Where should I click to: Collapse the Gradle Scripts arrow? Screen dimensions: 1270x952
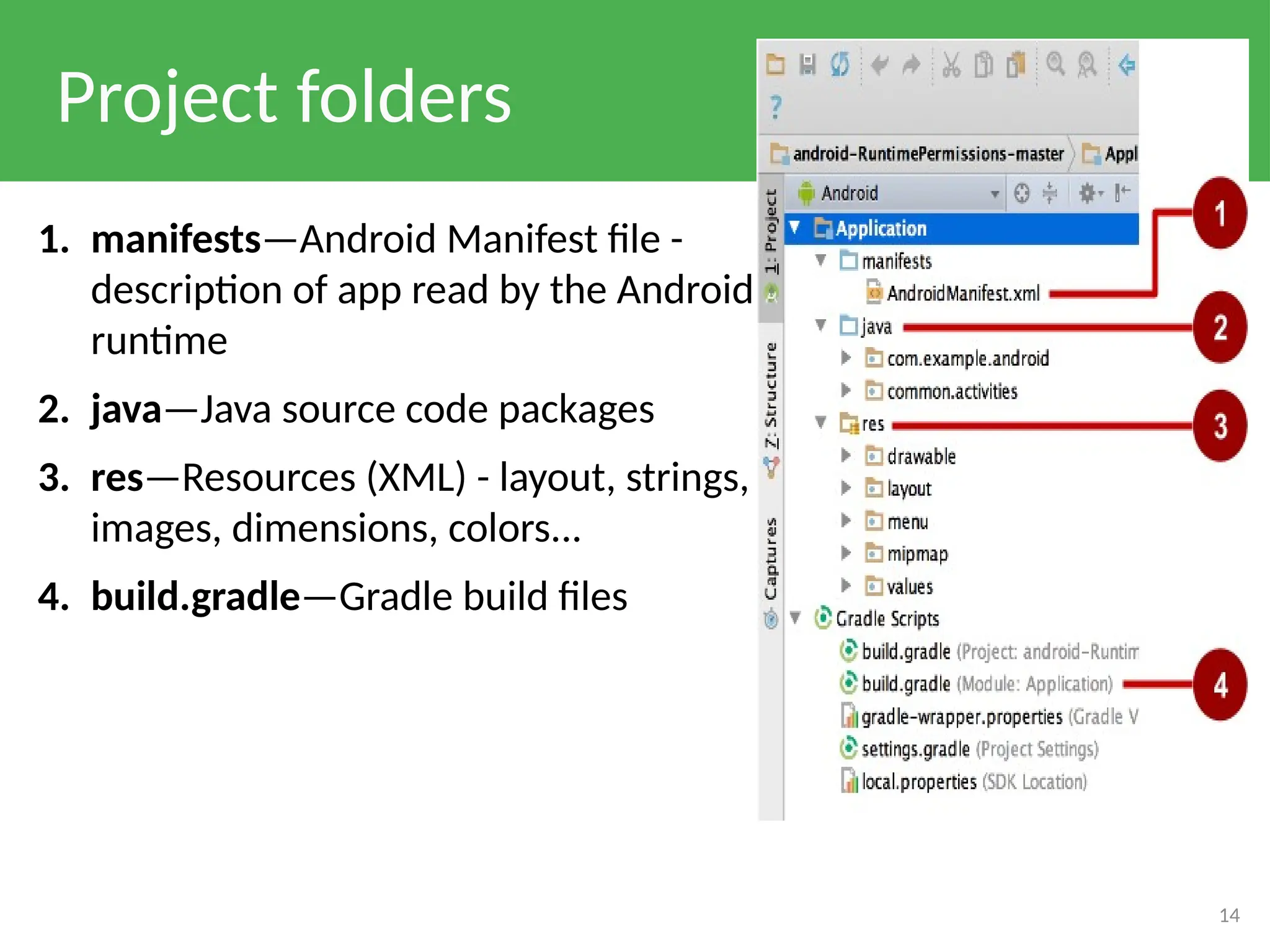796,618
